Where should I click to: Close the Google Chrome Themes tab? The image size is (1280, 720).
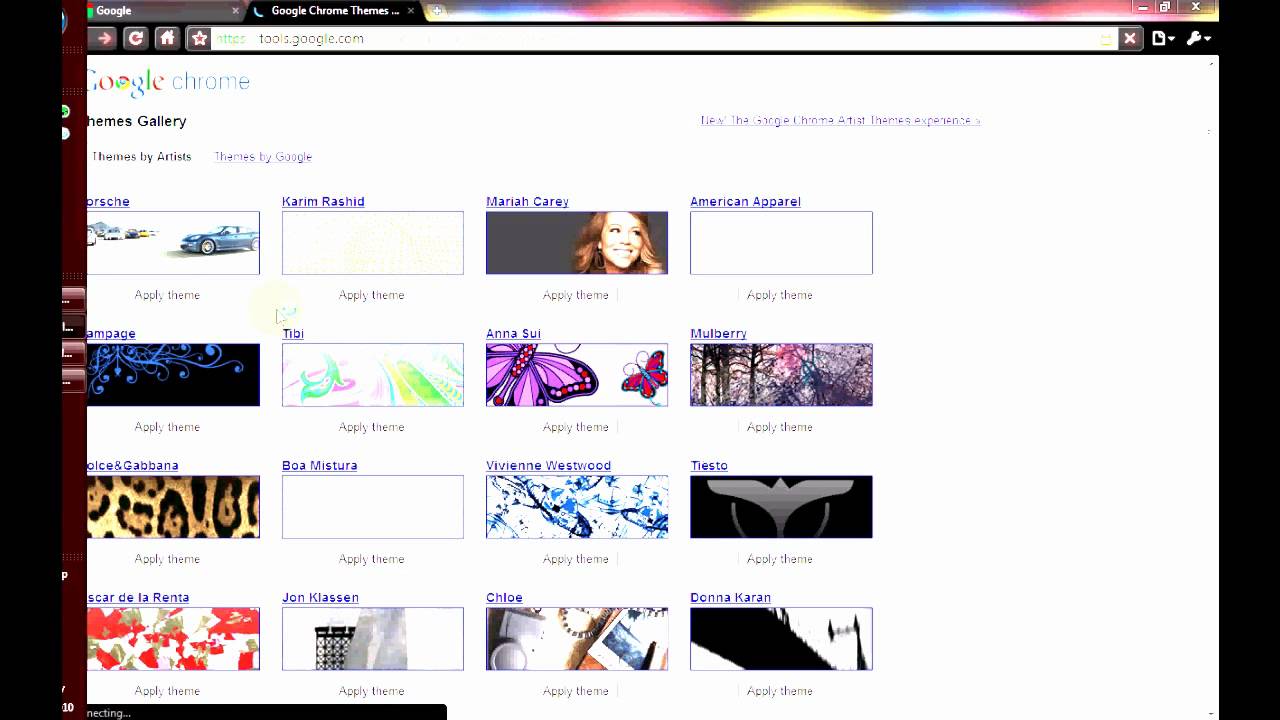pyautogui.click(x=410, y=11)
